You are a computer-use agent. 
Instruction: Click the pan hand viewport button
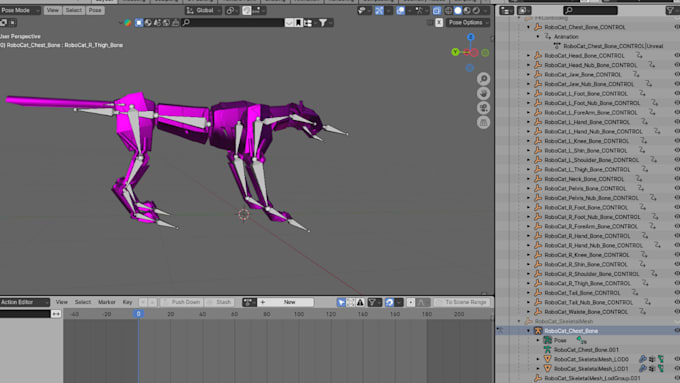click(x=484, y=93)
